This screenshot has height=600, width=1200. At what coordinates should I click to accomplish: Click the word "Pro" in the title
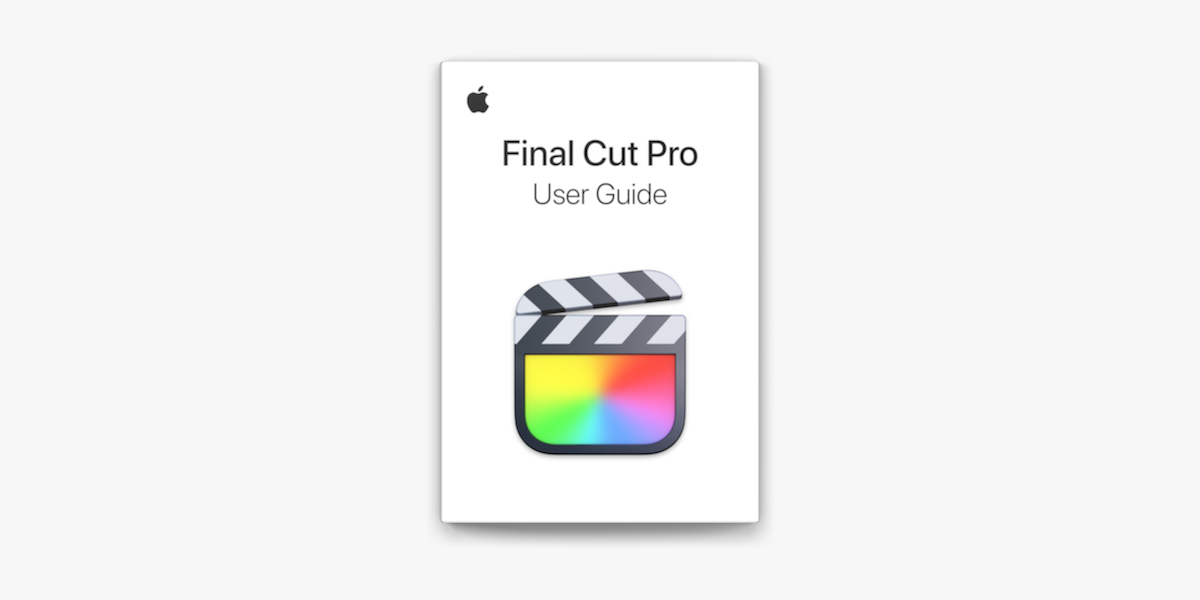(671, 155)
